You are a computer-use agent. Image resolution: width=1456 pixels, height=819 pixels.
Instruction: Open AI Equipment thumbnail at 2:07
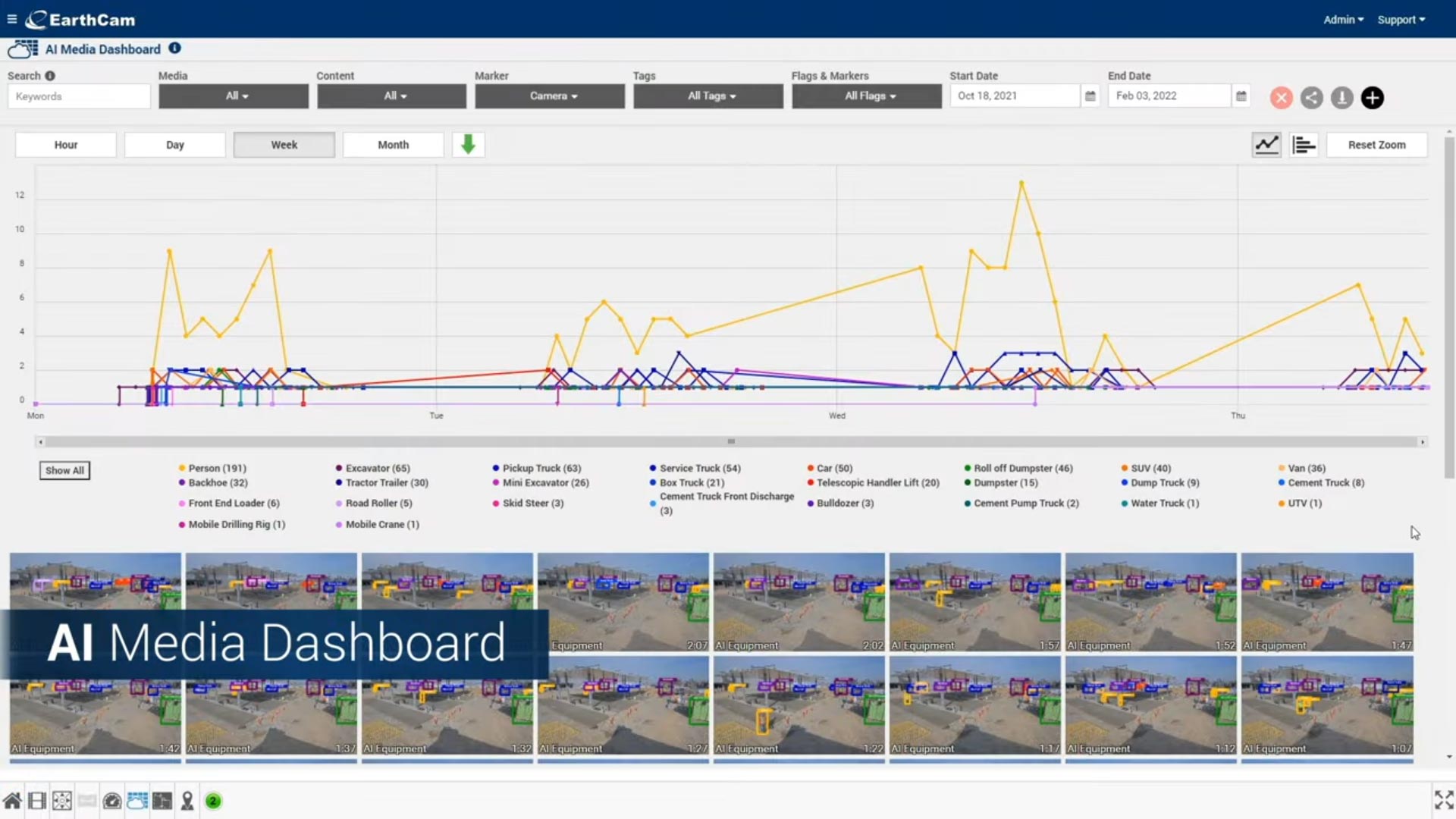point(623,602)
